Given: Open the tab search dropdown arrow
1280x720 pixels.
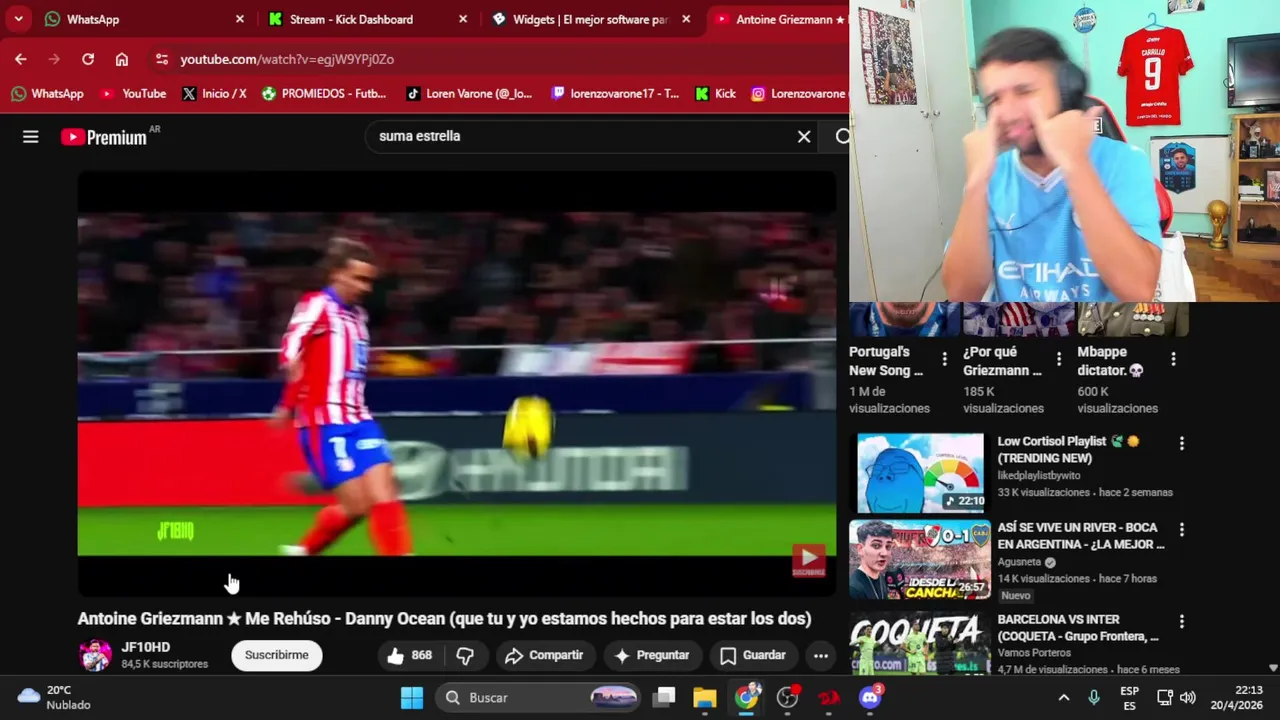Looking at the screenshot, I should tap(18, 19).
